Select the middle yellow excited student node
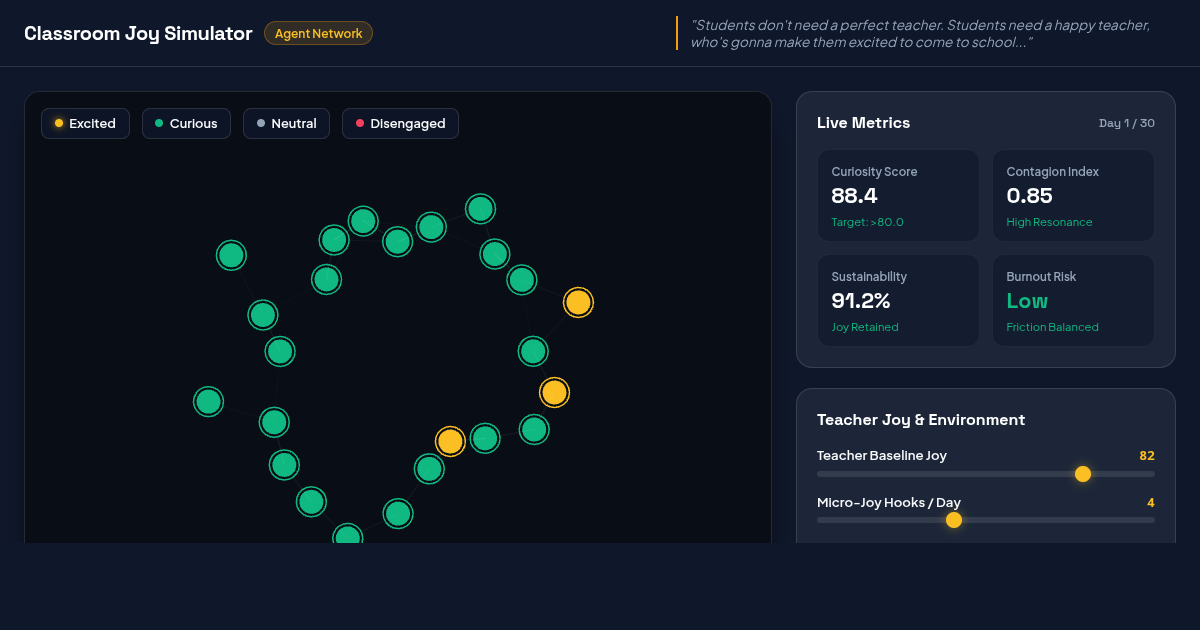The height and width of the screenshot is (630, 1200). tap(554, 392)
